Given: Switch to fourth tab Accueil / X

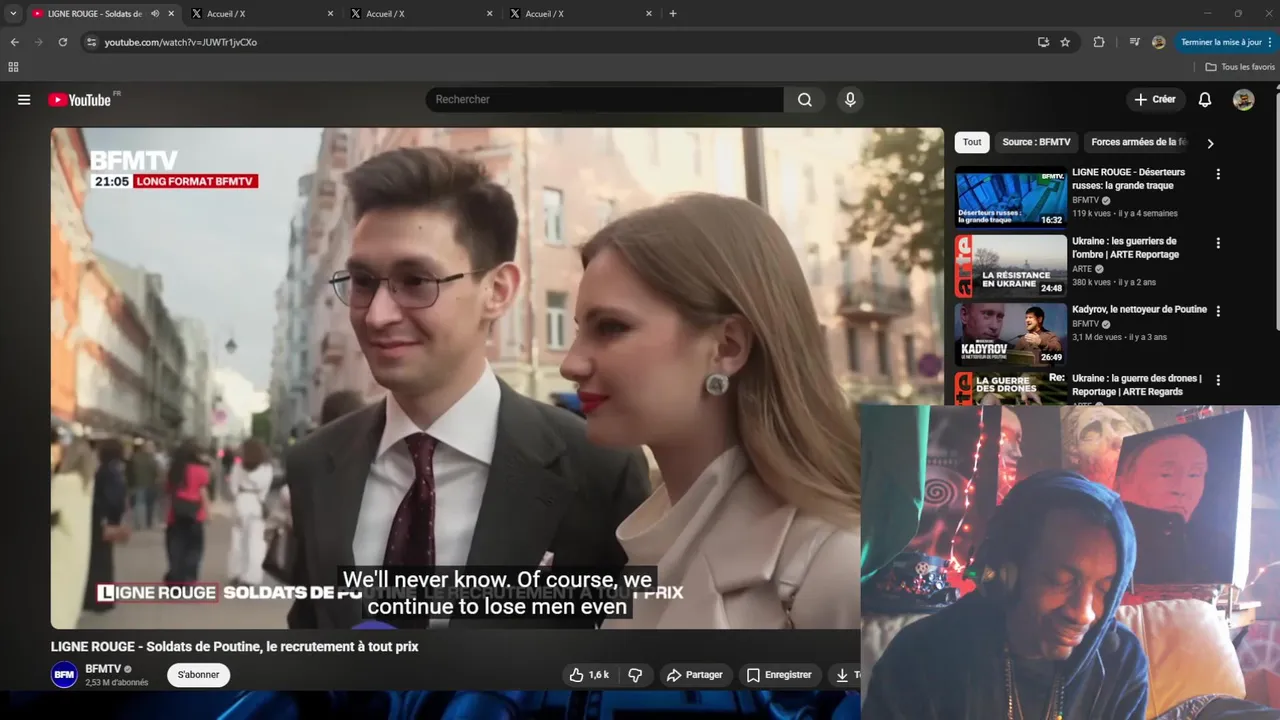Looking at the screenshot, I should (581, 14).
